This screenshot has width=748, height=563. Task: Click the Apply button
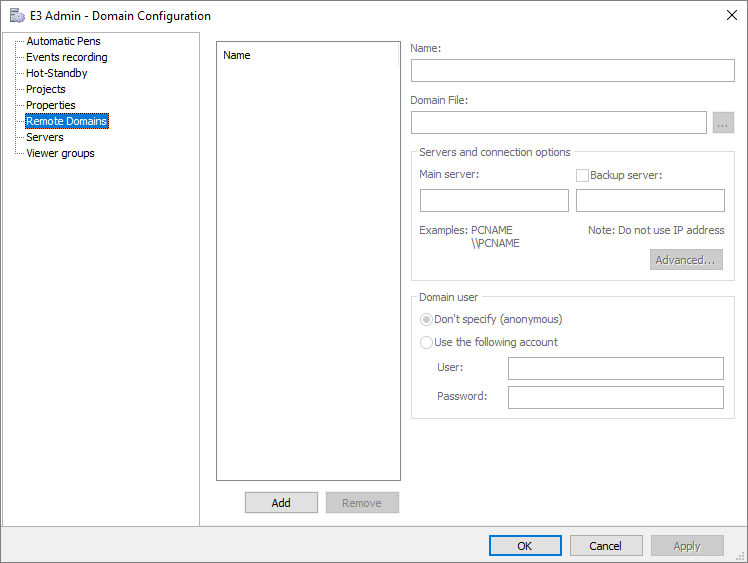pyautogui.click(x=687, y=545)
